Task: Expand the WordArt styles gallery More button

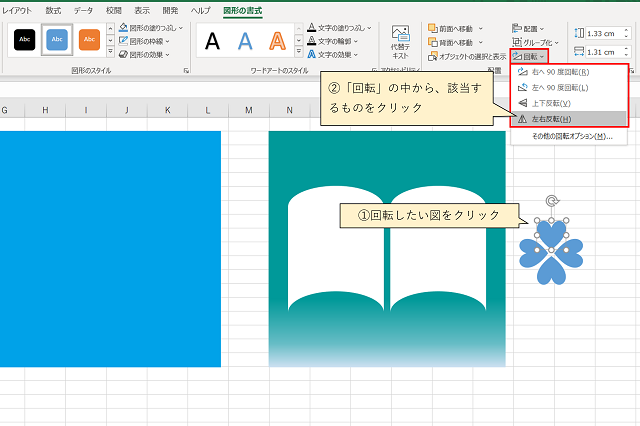Action: pyautogui.click(x=299, y=51)
